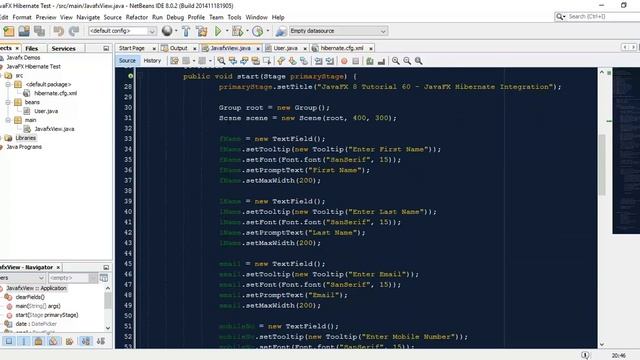The height and width of the screenshot is (360, 640).
Task: Select the Source view button
Action: (127, 61)
